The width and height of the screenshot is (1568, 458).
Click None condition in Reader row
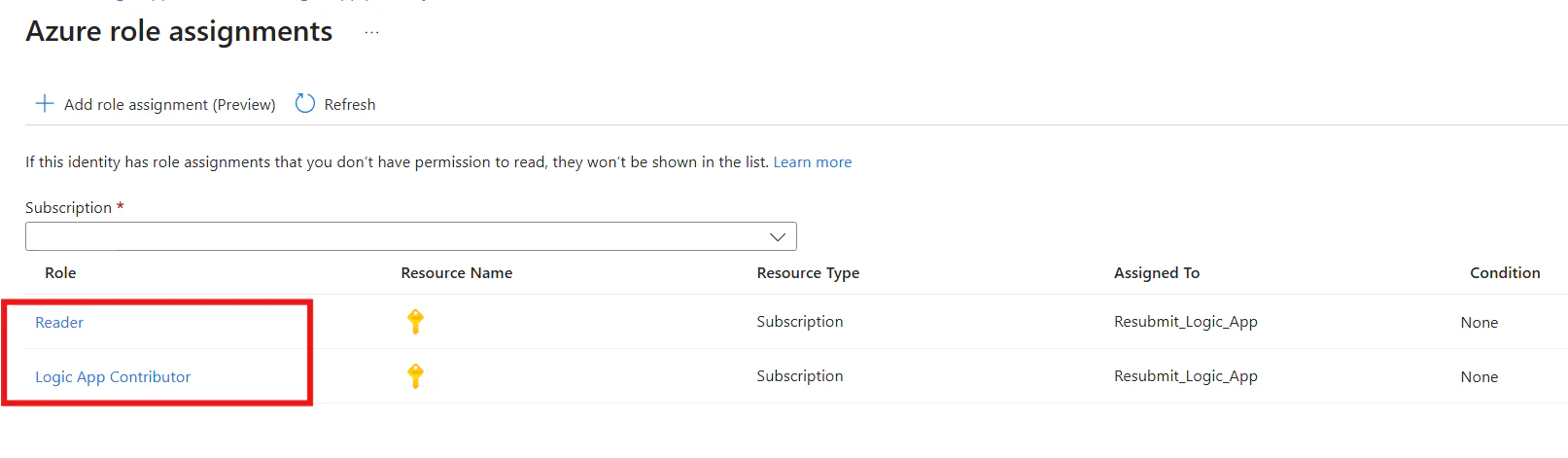coord(1480,323)
